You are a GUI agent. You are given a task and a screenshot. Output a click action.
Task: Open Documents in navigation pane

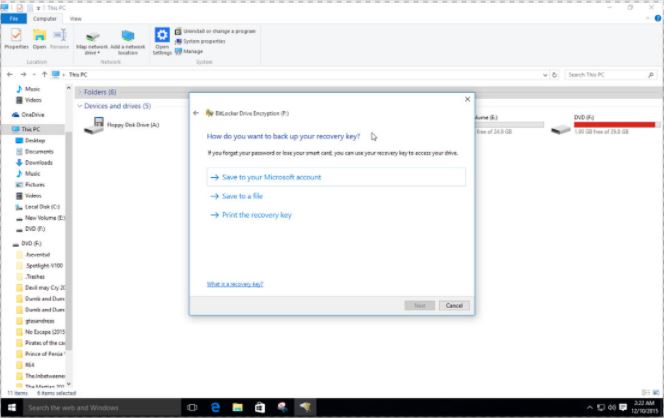pos(35,151)
